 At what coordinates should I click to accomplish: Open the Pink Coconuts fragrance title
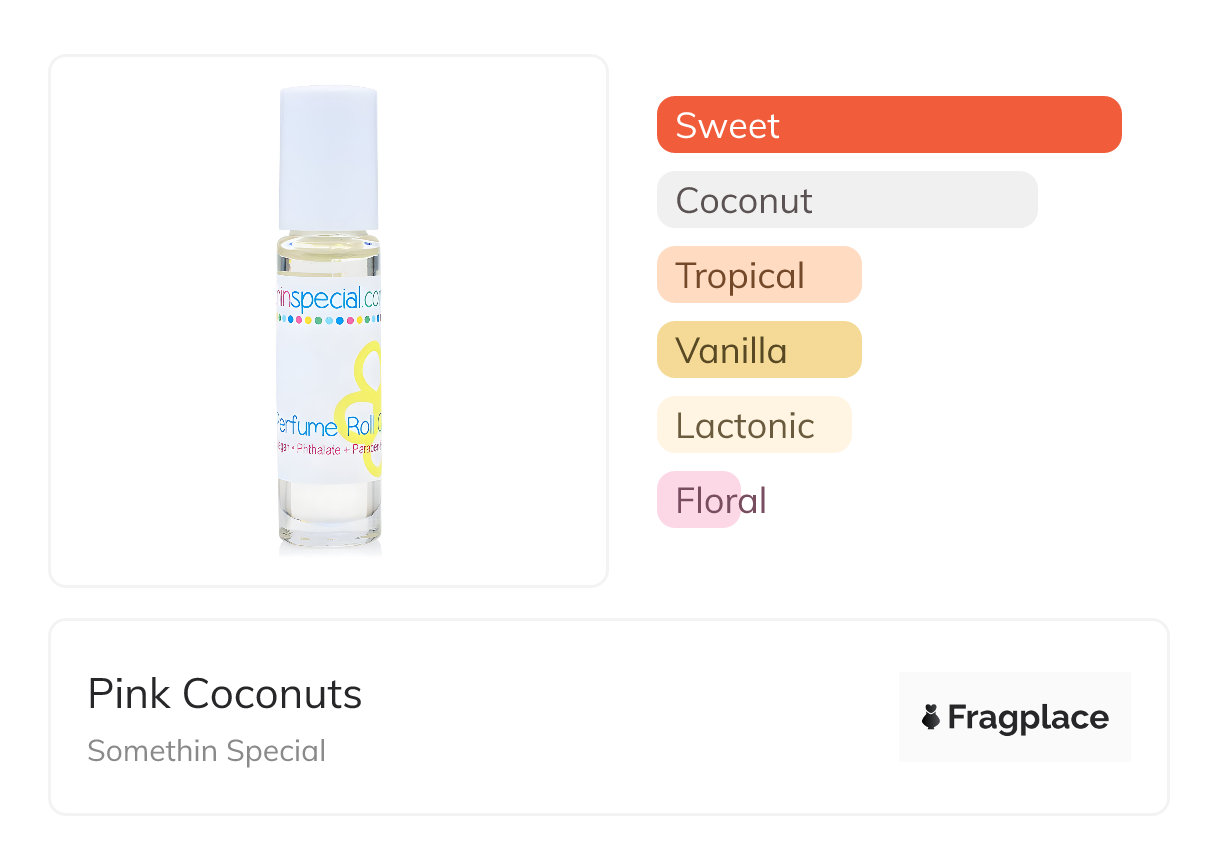tap(225, 694)
